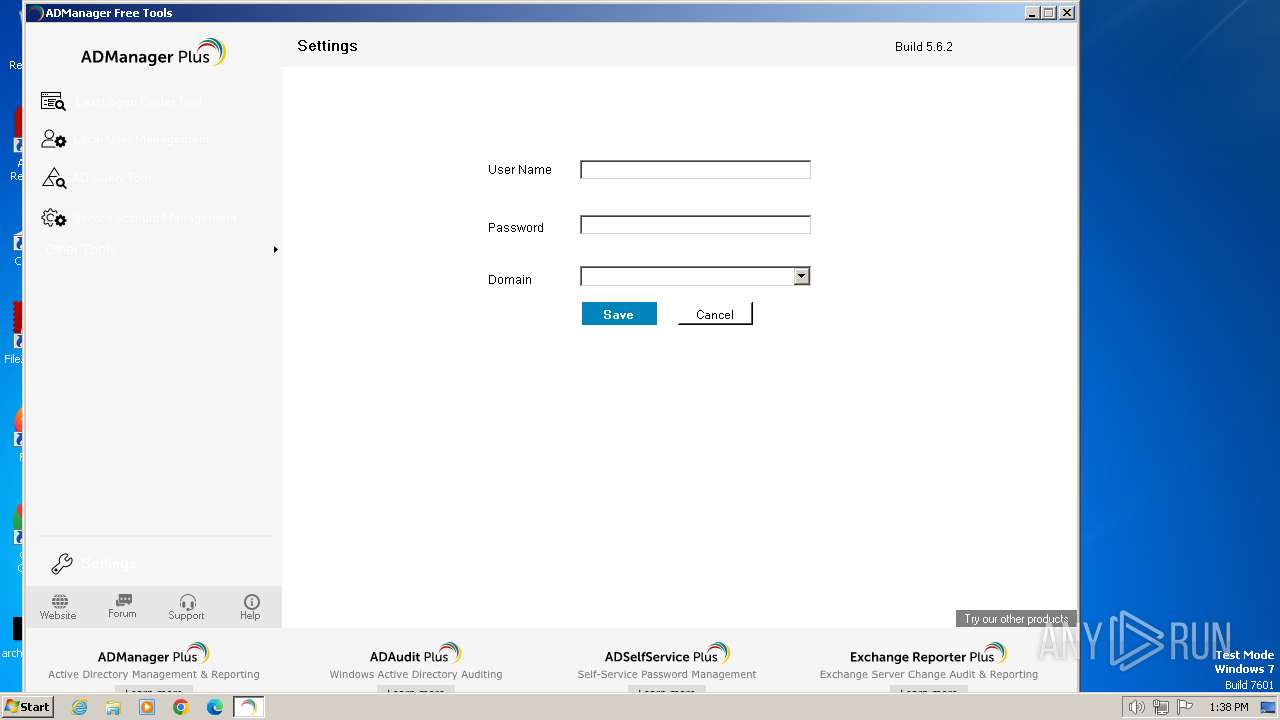The height and width of the screenshot is (720, 1280).
Task: Open Local User Management icon
Action: pos(53,140)
